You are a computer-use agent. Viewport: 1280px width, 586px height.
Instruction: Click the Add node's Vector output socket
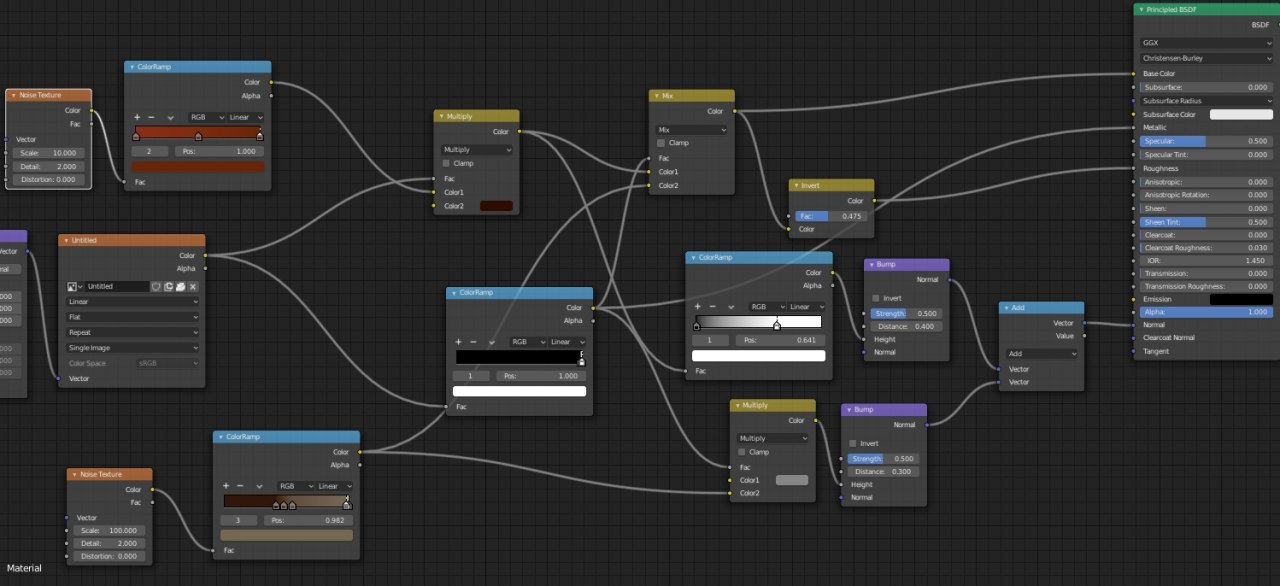pyautogui.click(x=1085, y=323)
